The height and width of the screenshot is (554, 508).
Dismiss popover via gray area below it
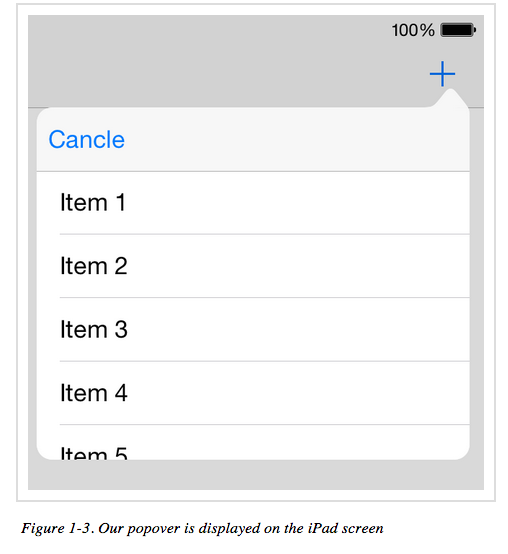point(256,475)
